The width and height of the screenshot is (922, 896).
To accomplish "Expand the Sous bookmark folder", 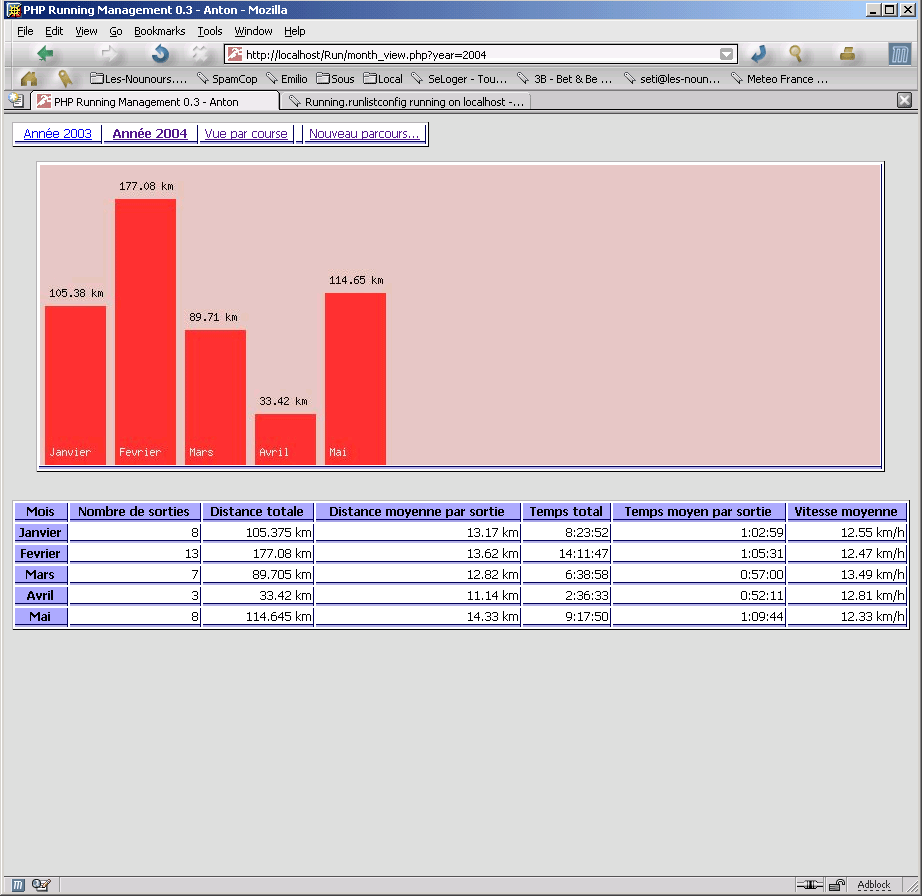I will 335,78.
